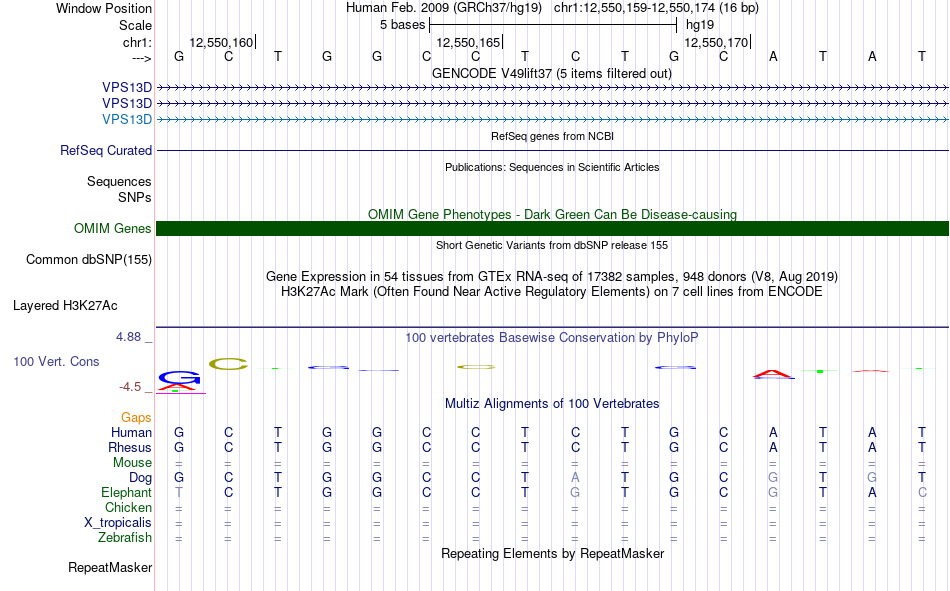Click the arrow strand direction label
The image size is (950, 591).
click(141, 58)
